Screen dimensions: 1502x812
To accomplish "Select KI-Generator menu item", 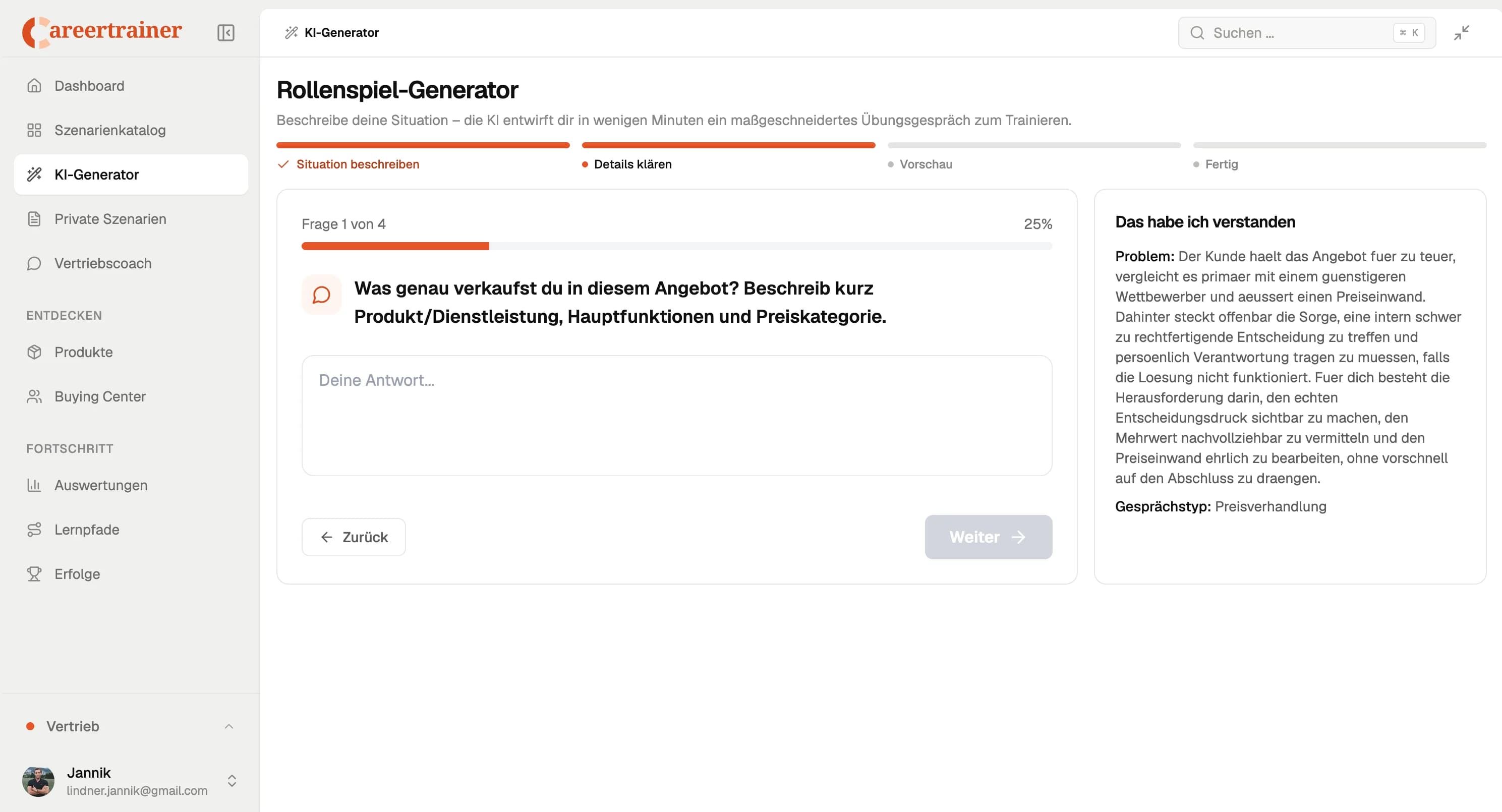I will click(131, 175).
